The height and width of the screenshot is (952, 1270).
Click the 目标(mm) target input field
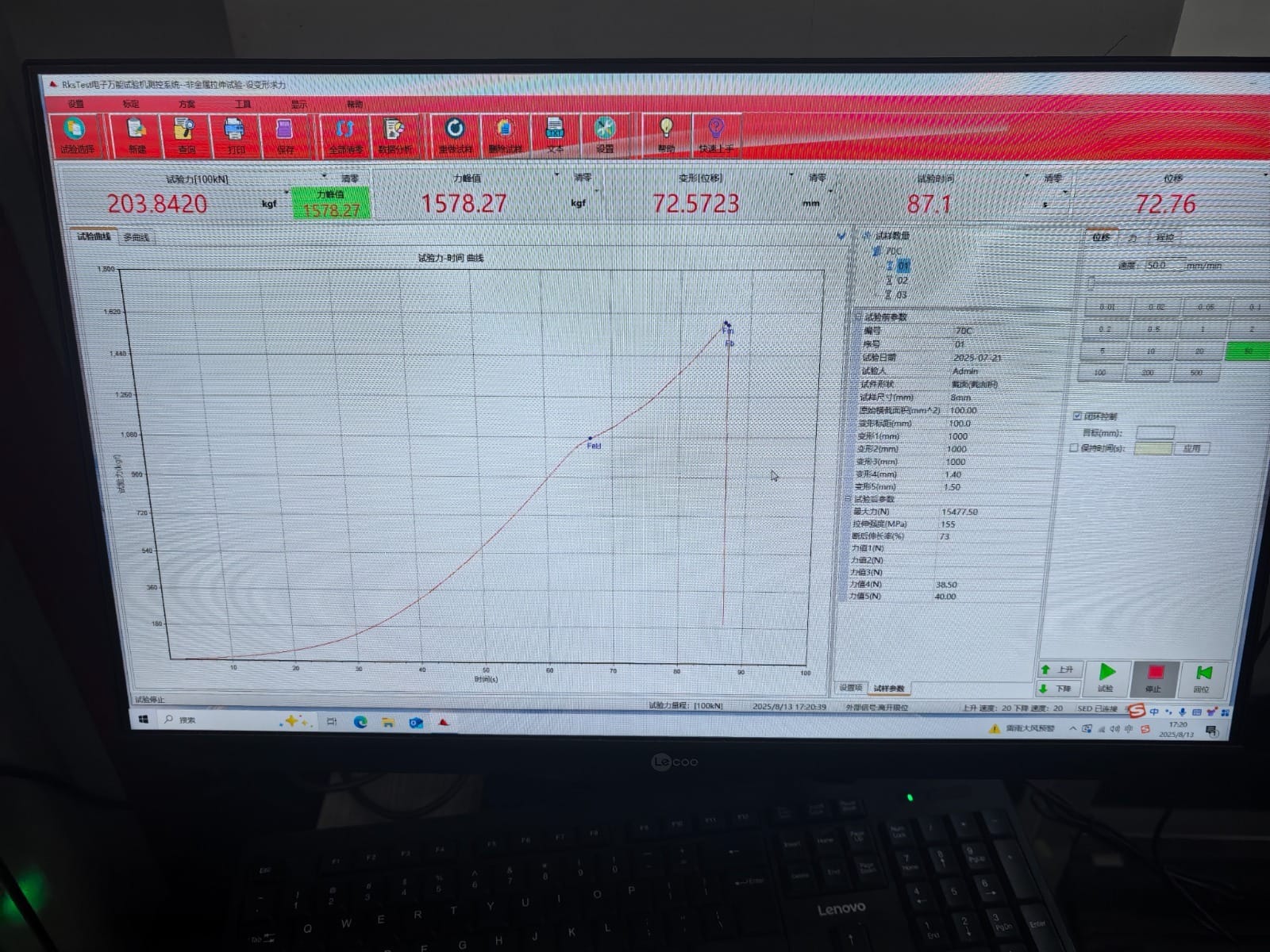(1155, 432)
